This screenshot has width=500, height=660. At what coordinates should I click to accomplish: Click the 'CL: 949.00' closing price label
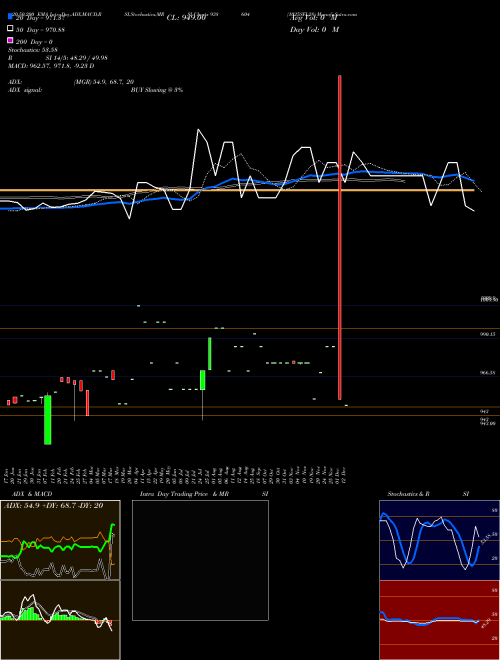pos(186,18)
